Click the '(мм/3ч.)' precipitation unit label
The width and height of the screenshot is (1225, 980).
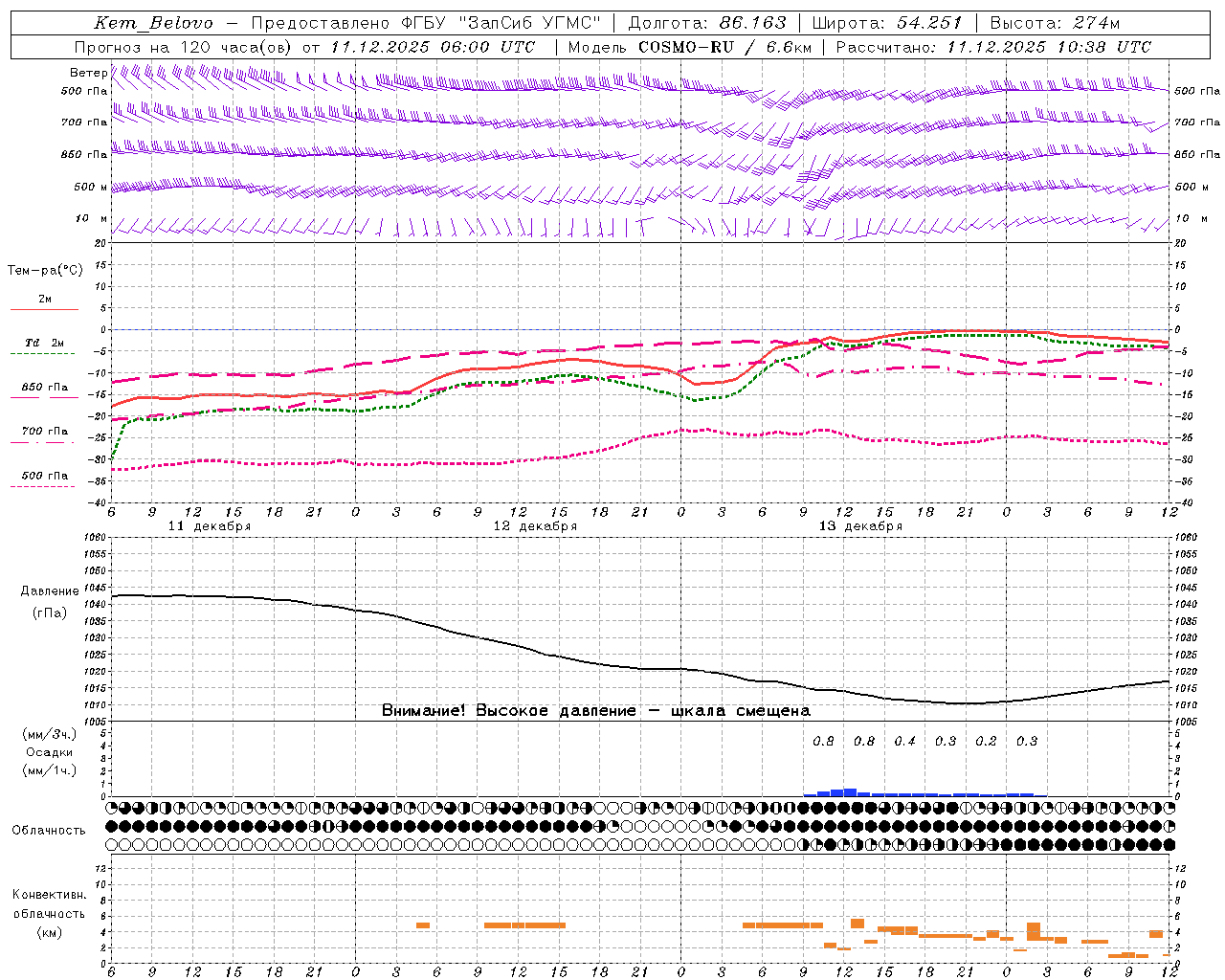click(x=50, y=734)
